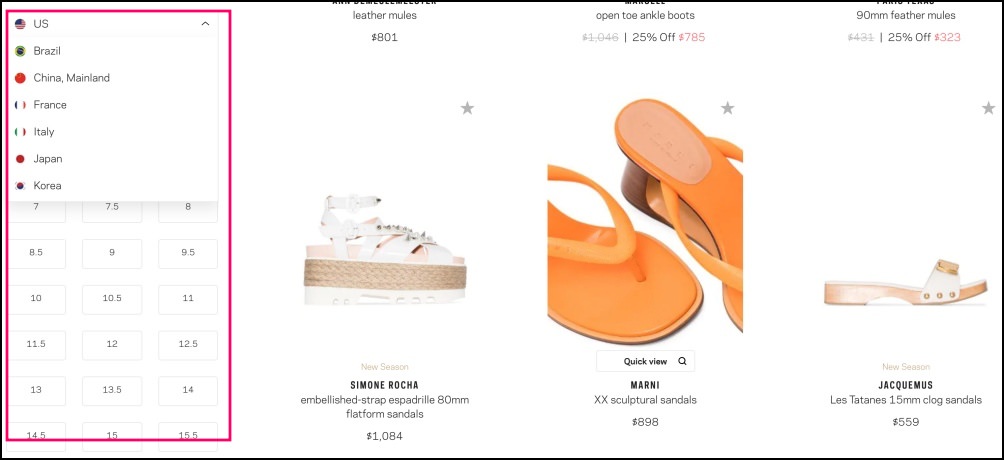Click the Quick view button
1004x460 pixels.
645,361
